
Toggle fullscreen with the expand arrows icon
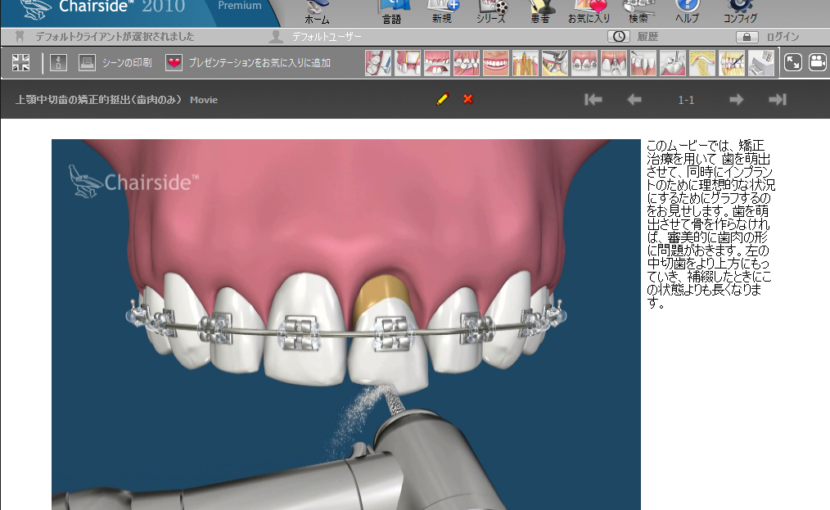(793, 62)
